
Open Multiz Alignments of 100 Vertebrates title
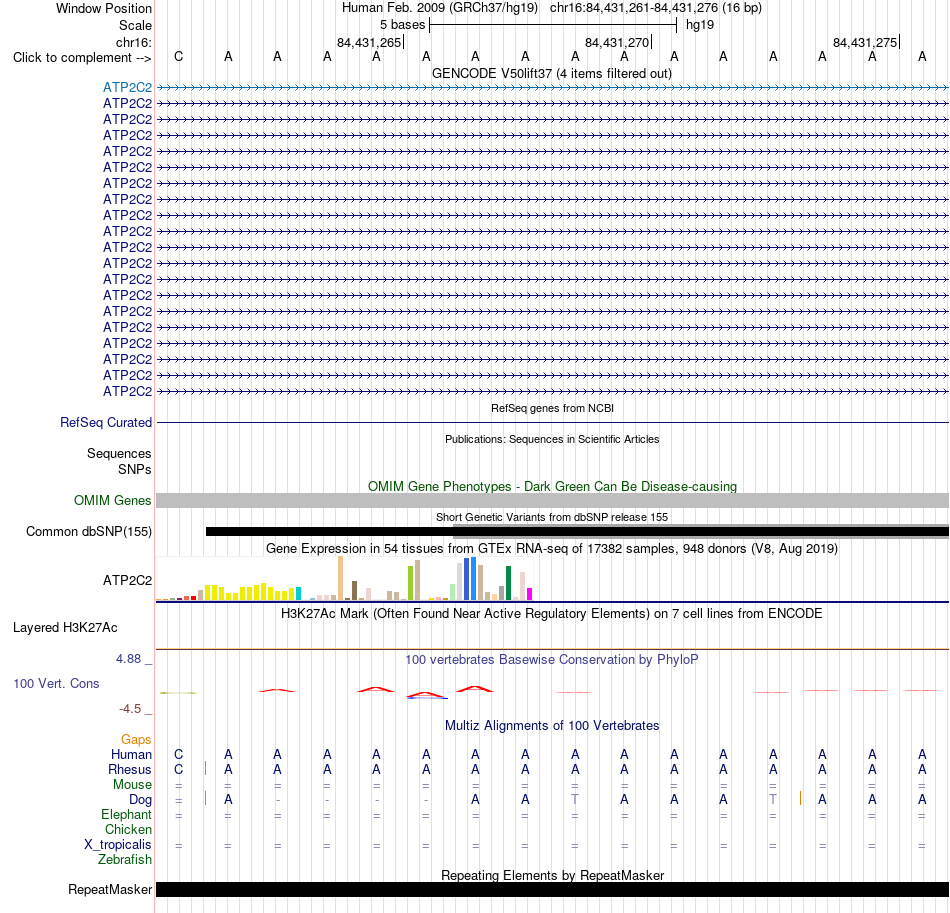pos(552,725)
